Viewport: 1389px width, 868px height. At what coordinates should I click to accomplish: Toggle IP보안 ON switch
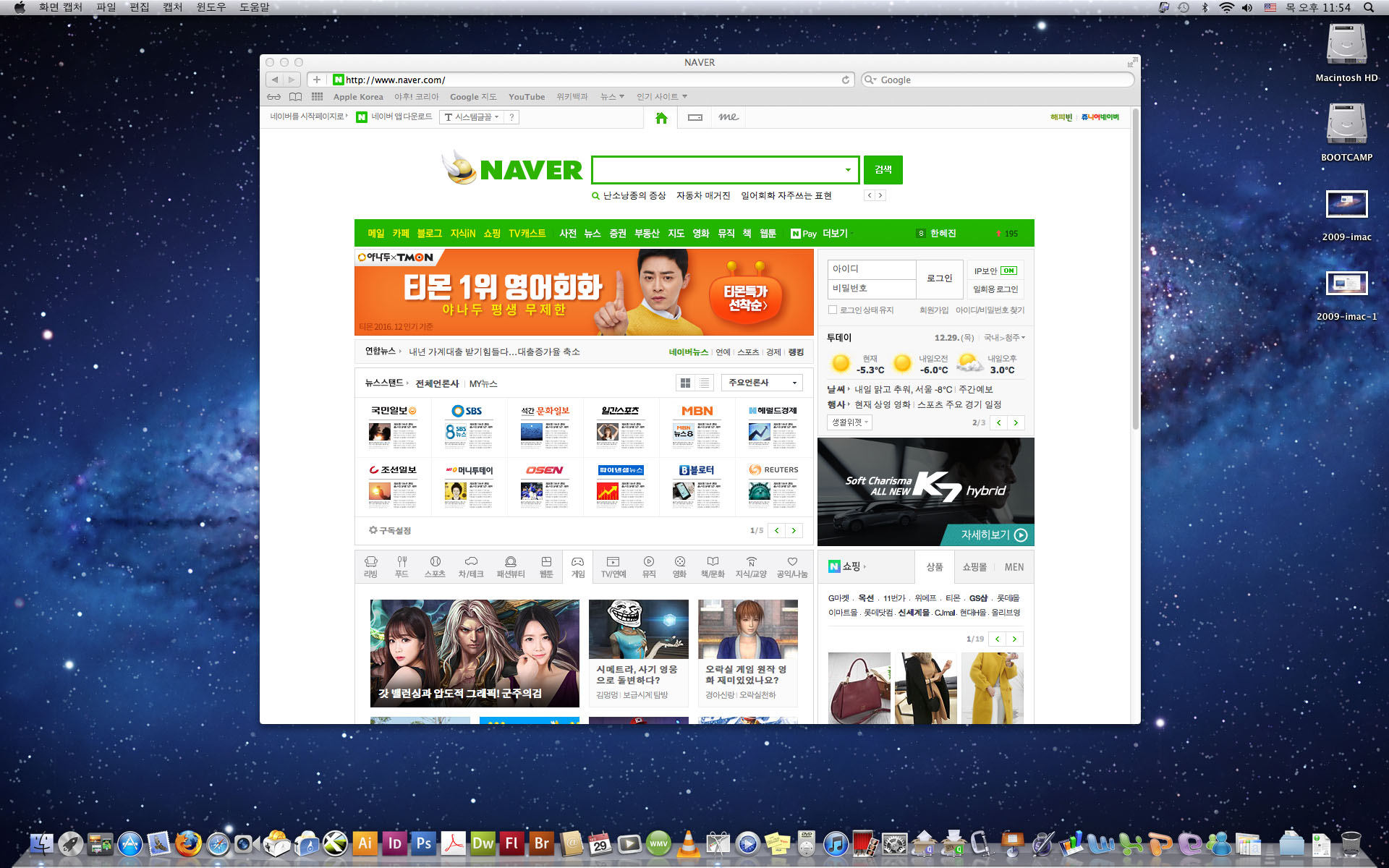point(1008,271)
